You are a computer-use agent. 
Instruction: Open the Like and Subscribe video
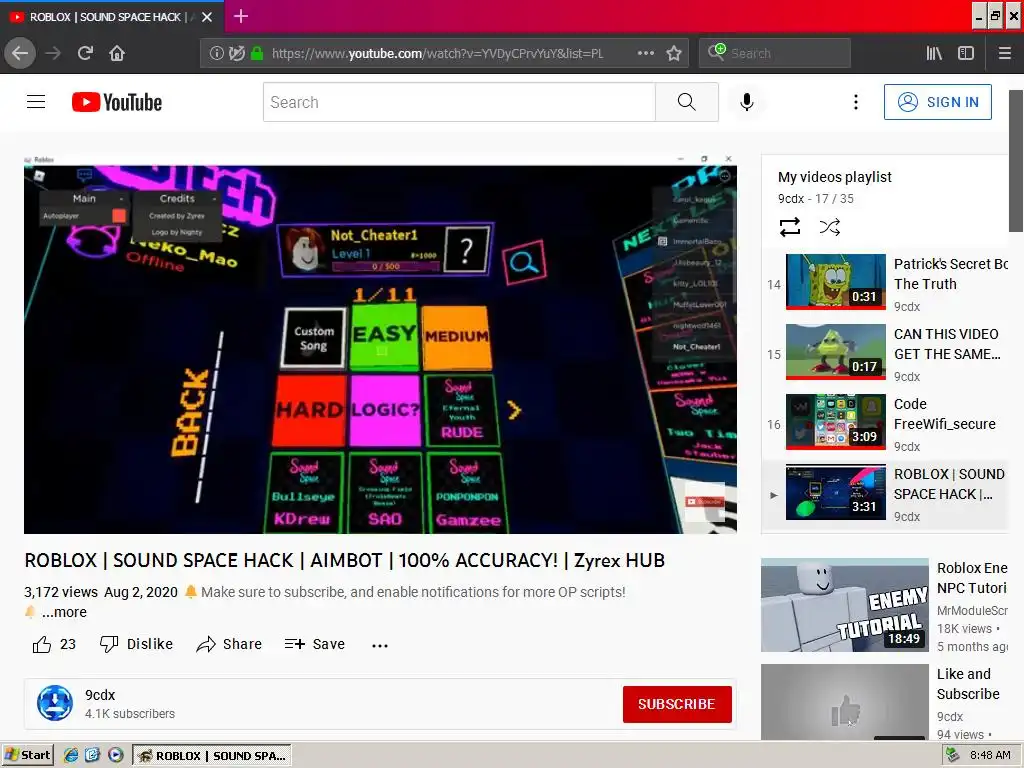tap(884, 702)
